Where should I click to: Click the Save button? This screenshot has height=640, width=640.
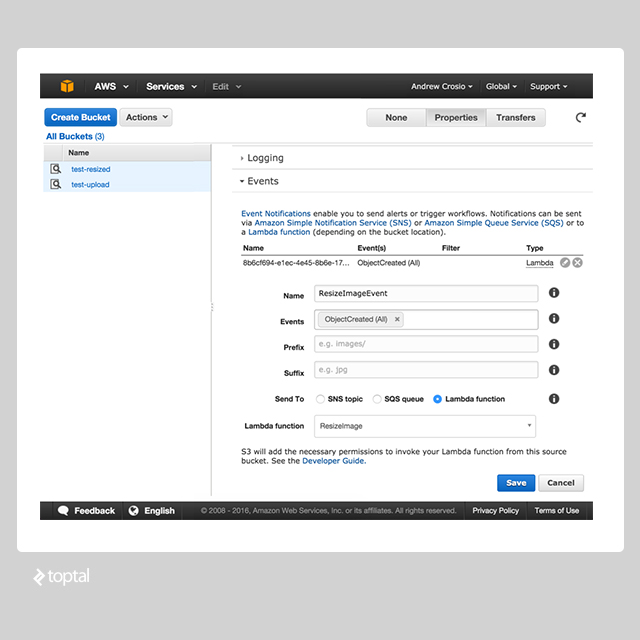coord(516,483)
